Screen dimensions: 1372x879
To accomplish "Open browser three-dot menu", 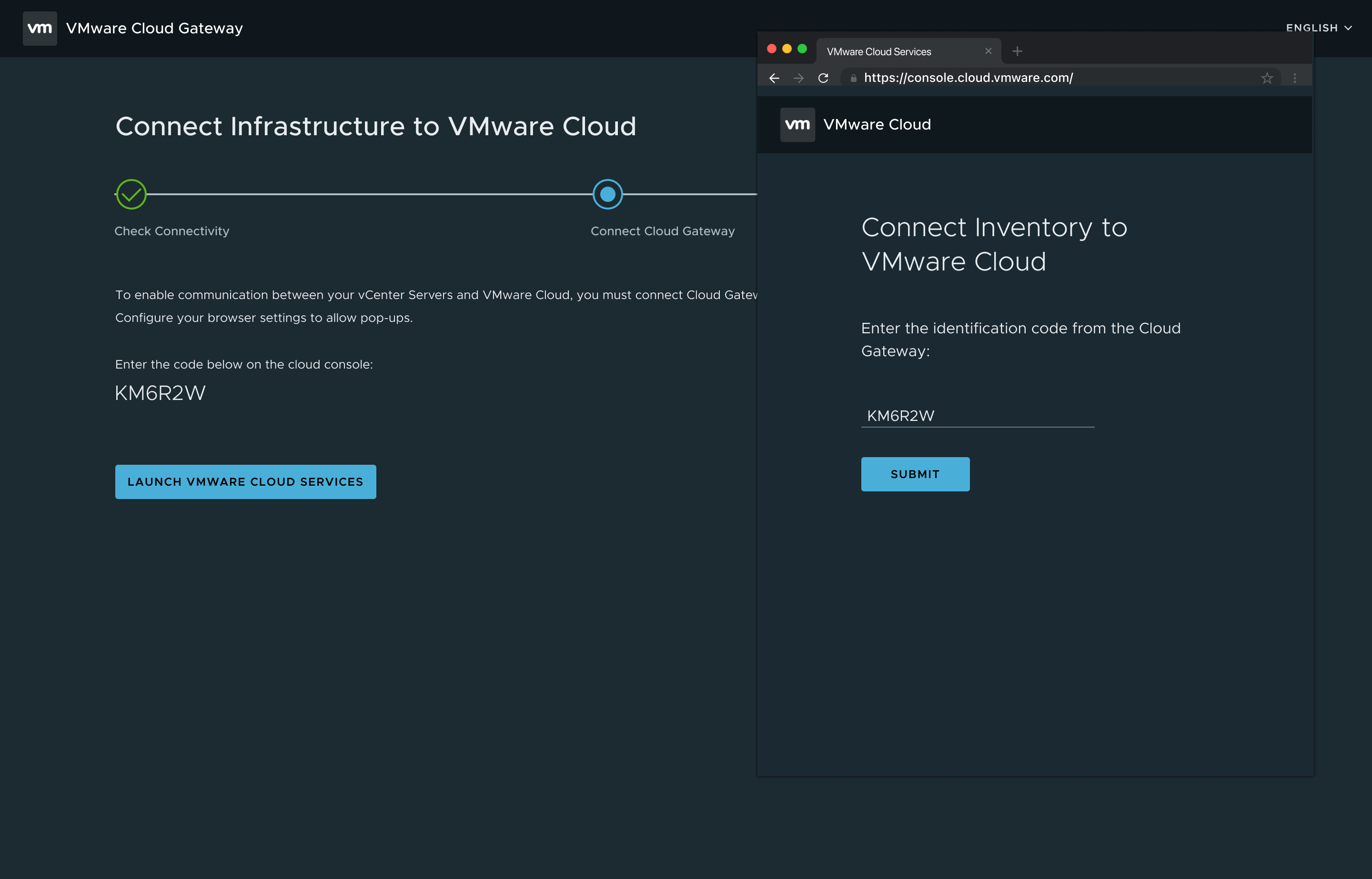I will 1295,78.
